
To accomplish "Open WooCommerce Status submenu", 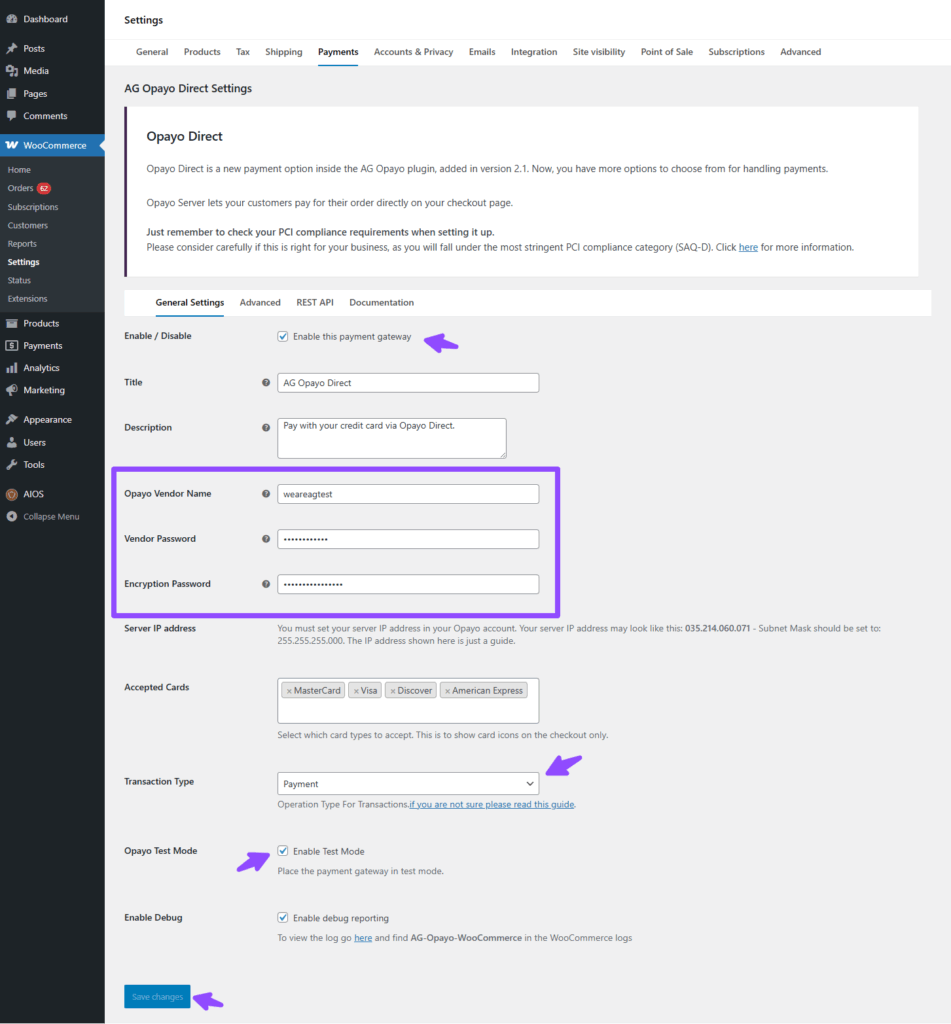I will 19,280.
